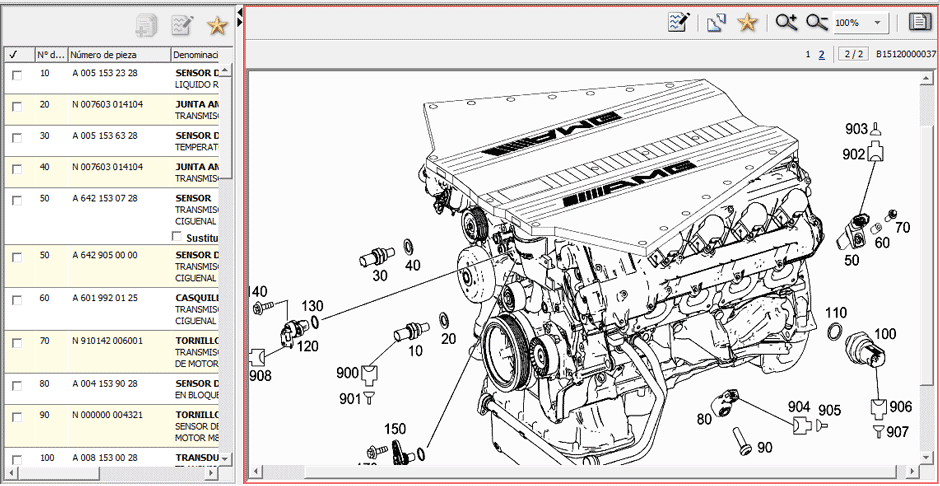The image size is (940, 486).
Task: Click callout 150 in the diagram
Action: [x=394, y=429]
